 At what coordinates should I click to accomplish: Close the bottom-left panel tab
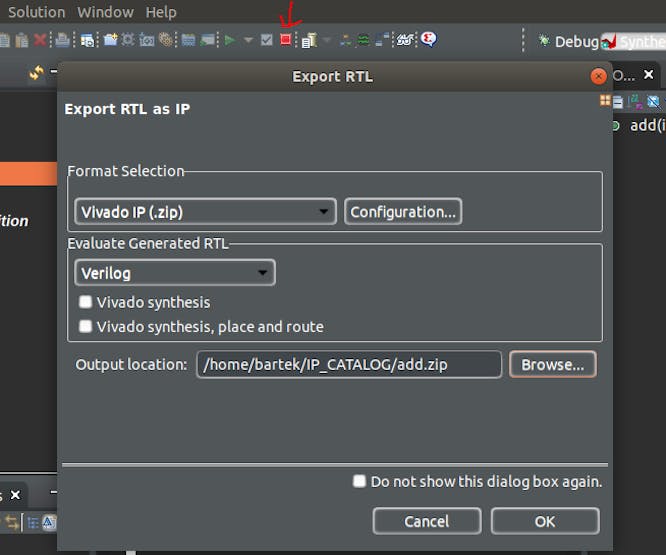coord(15,495)
